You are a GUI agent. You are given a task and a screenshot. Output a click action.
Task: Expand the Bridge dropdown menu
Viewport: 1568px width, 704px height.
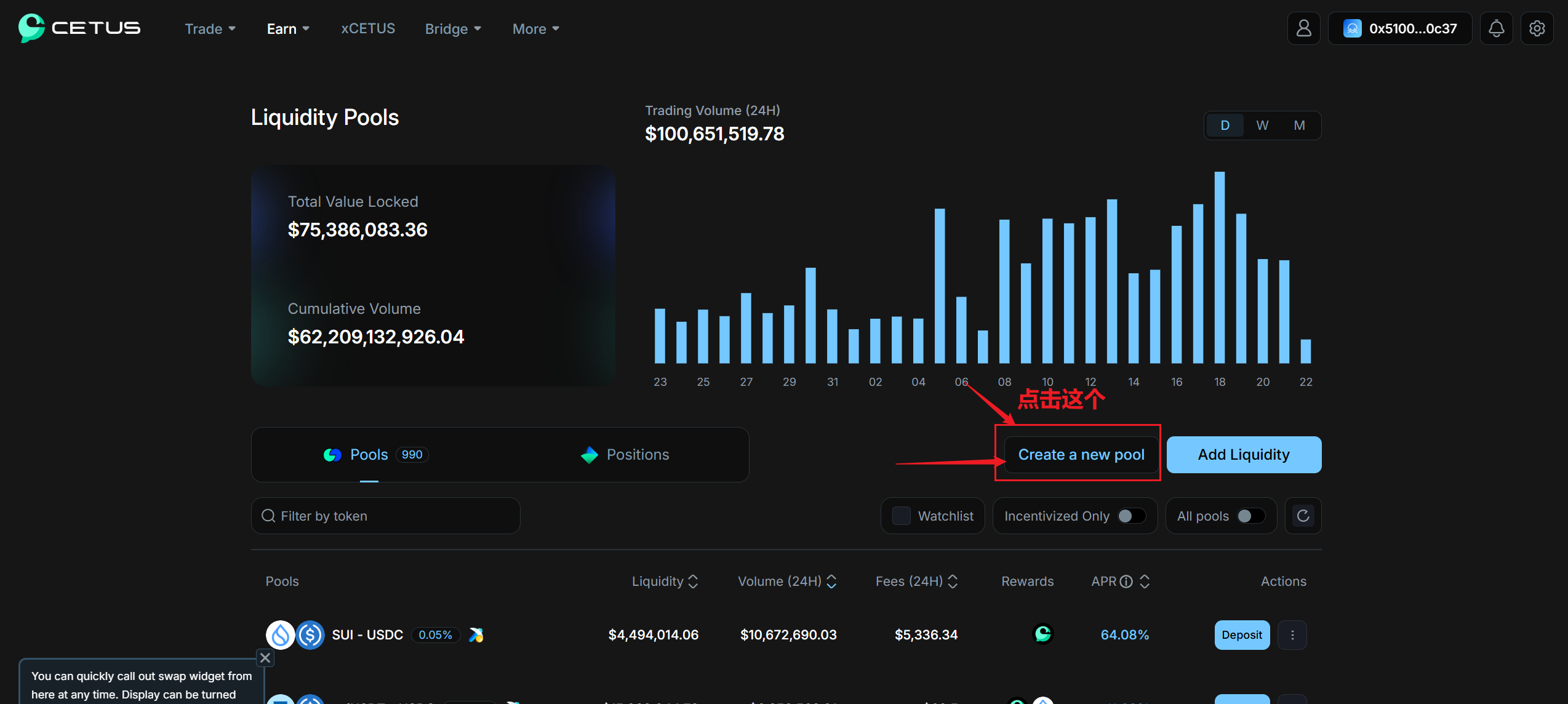click(x=453, y=29)
